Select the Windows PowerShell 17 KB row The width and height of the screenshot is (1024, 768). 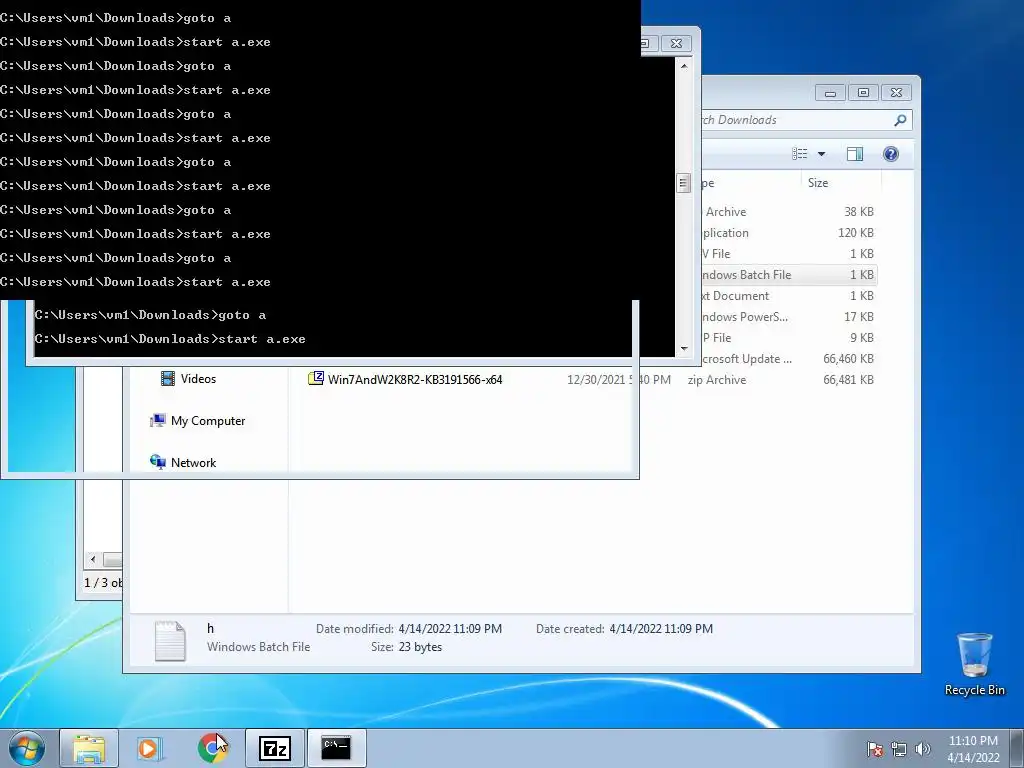788,317
